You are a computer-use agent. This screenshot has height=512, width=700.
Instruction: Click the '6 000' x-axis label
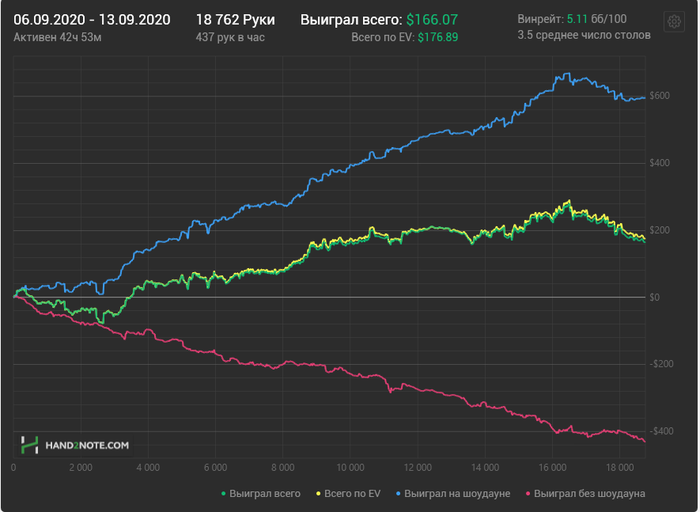(x=216, y=468)
